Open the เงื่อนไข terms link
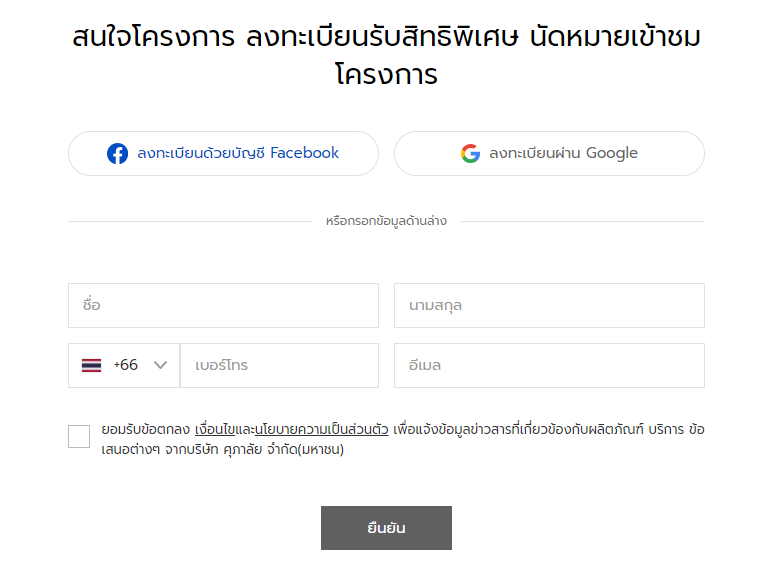 215,430
